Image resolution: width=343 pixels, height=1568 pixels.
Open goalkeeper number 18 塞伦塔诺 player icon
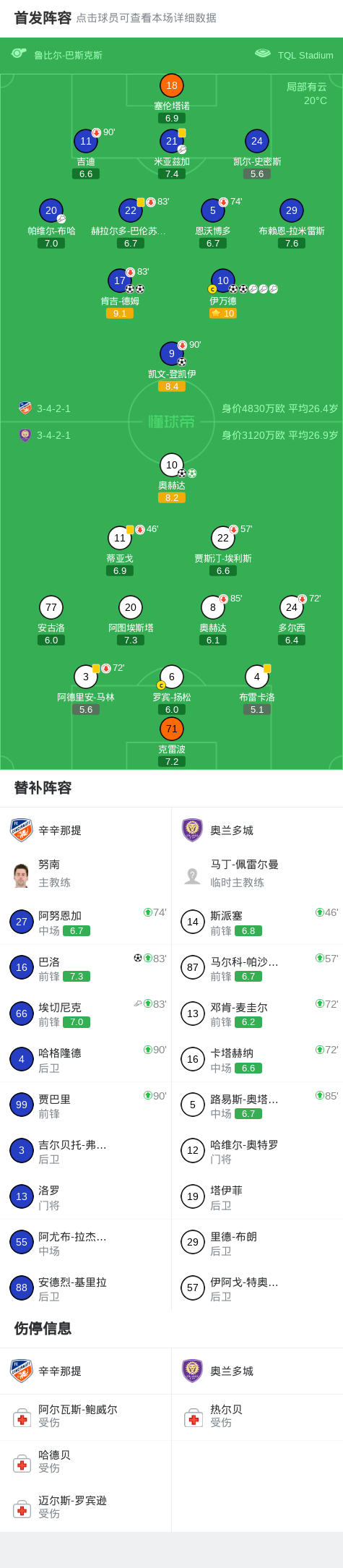[x=172, y=85]
